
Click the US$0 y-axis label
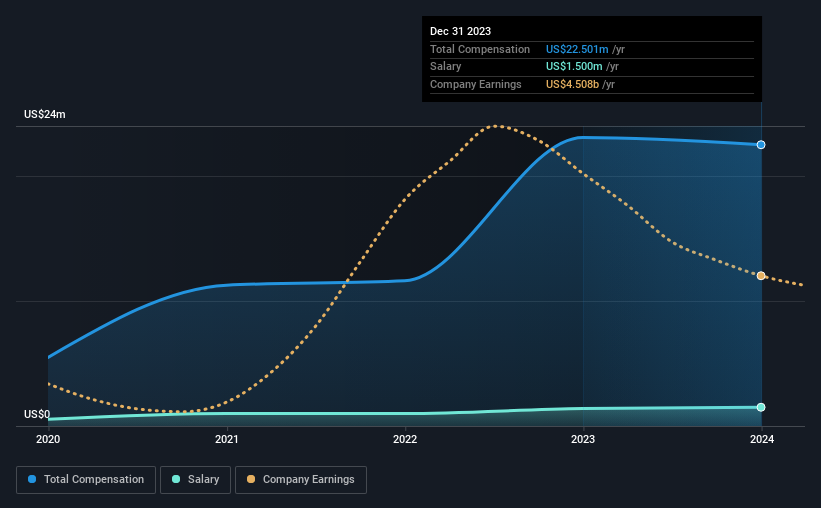(x=37, y=414)
